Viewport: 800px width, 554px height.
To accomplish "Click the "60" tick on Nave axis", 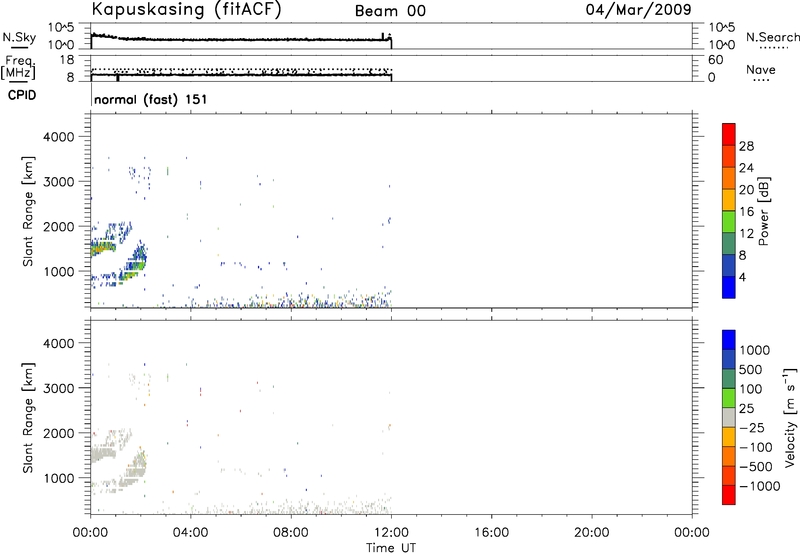I will (x=715, y=60).
